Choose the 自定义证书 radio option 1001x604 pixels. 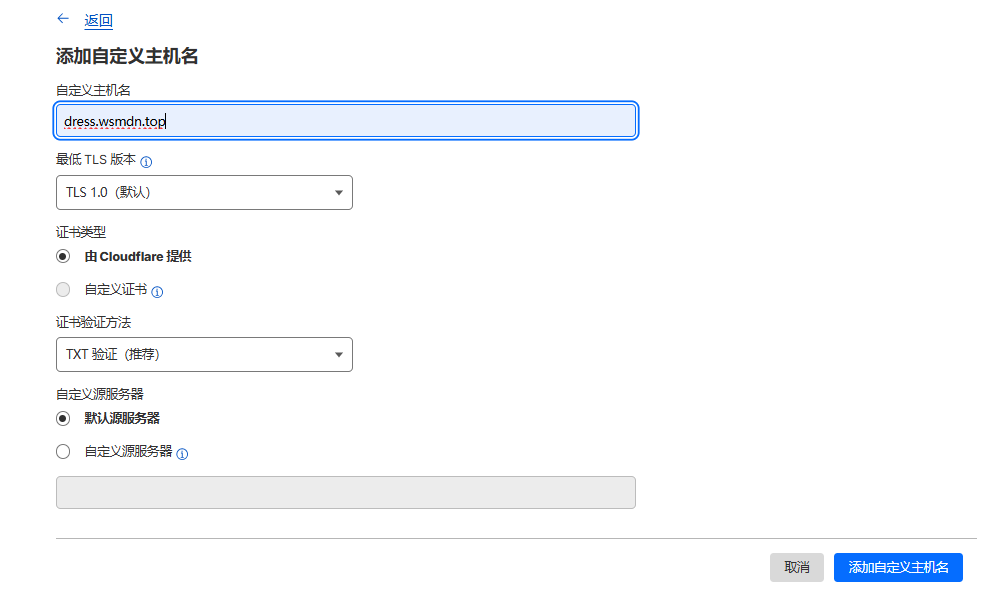64,290
